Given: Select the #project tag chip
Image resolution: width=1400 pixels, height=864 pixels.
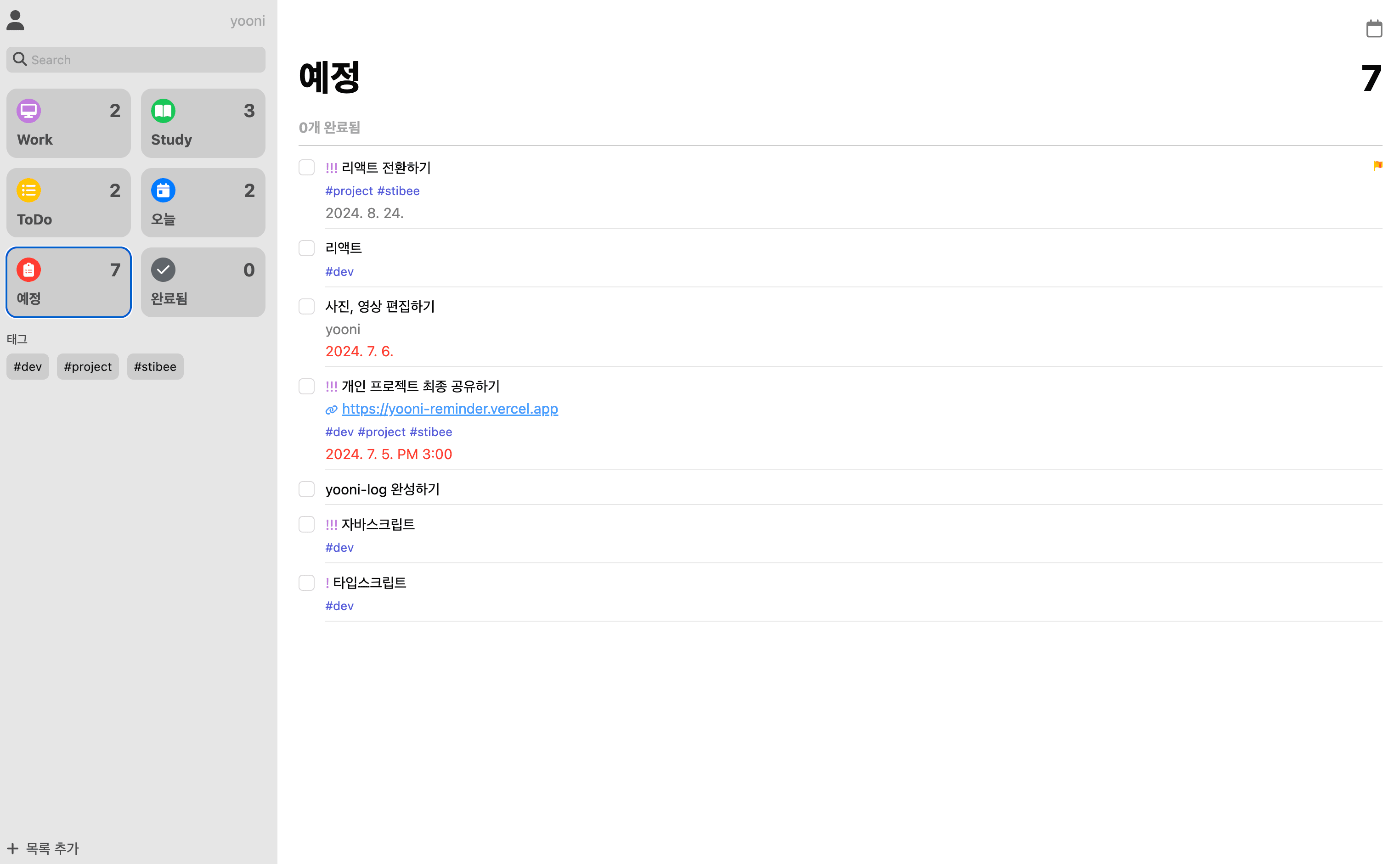Looking at the screenshot, I should [x=87, y=366].
